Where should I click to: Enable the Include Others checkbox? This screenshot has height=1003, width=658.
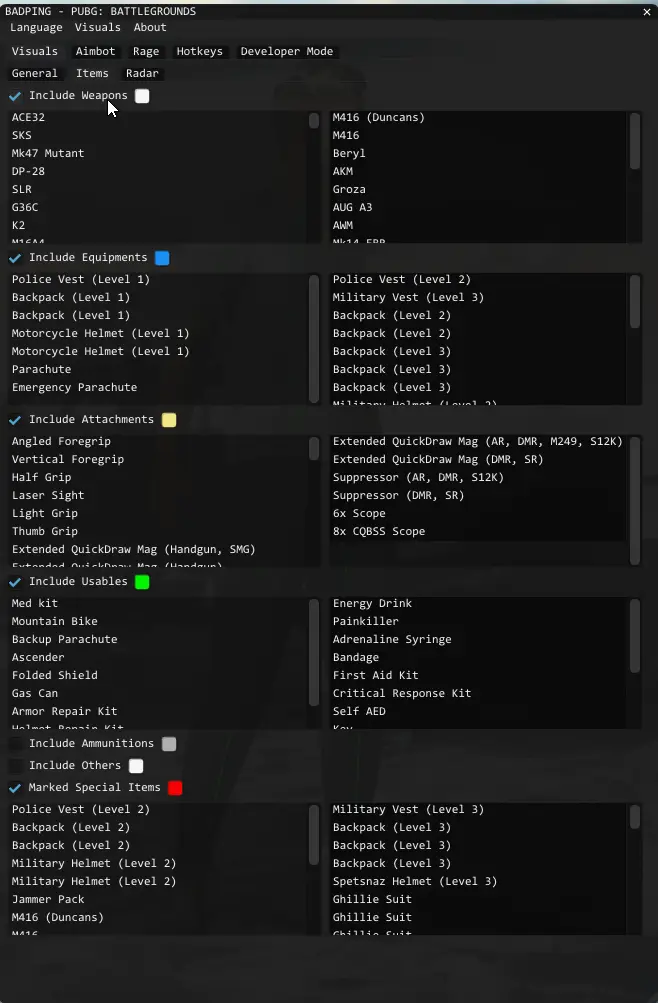coord(15,766)
